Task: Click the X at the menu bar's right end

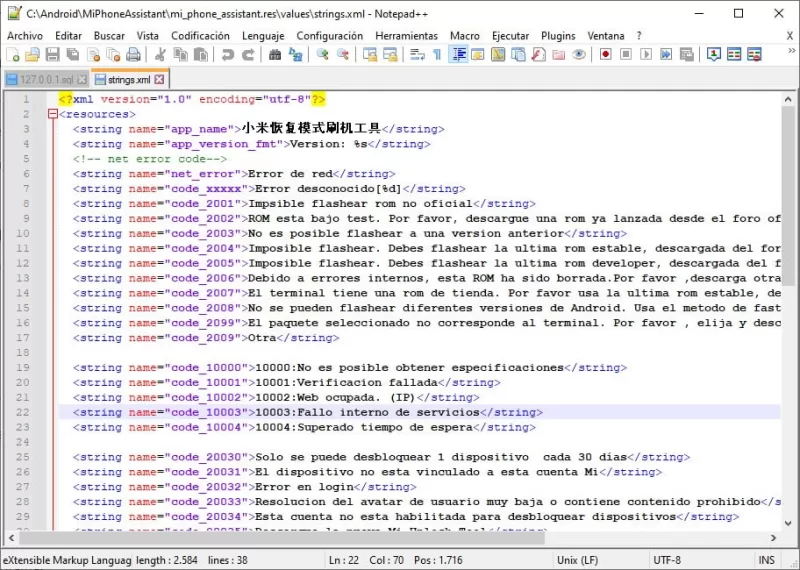Action: tap(790, 36)
